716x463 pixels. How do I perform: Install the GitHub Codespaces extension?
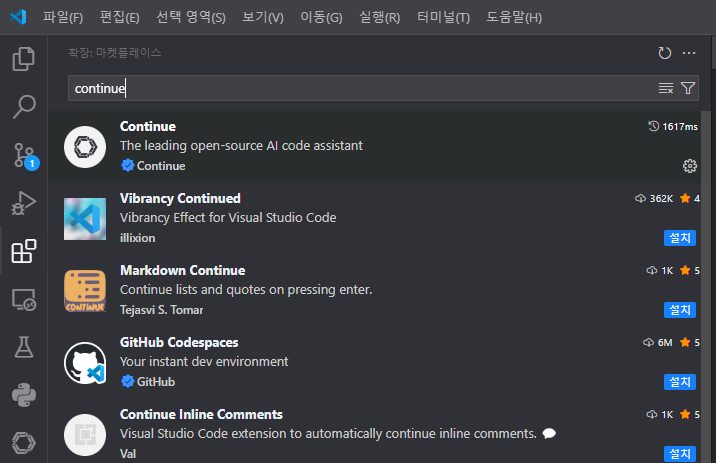(x=679, y=382)
